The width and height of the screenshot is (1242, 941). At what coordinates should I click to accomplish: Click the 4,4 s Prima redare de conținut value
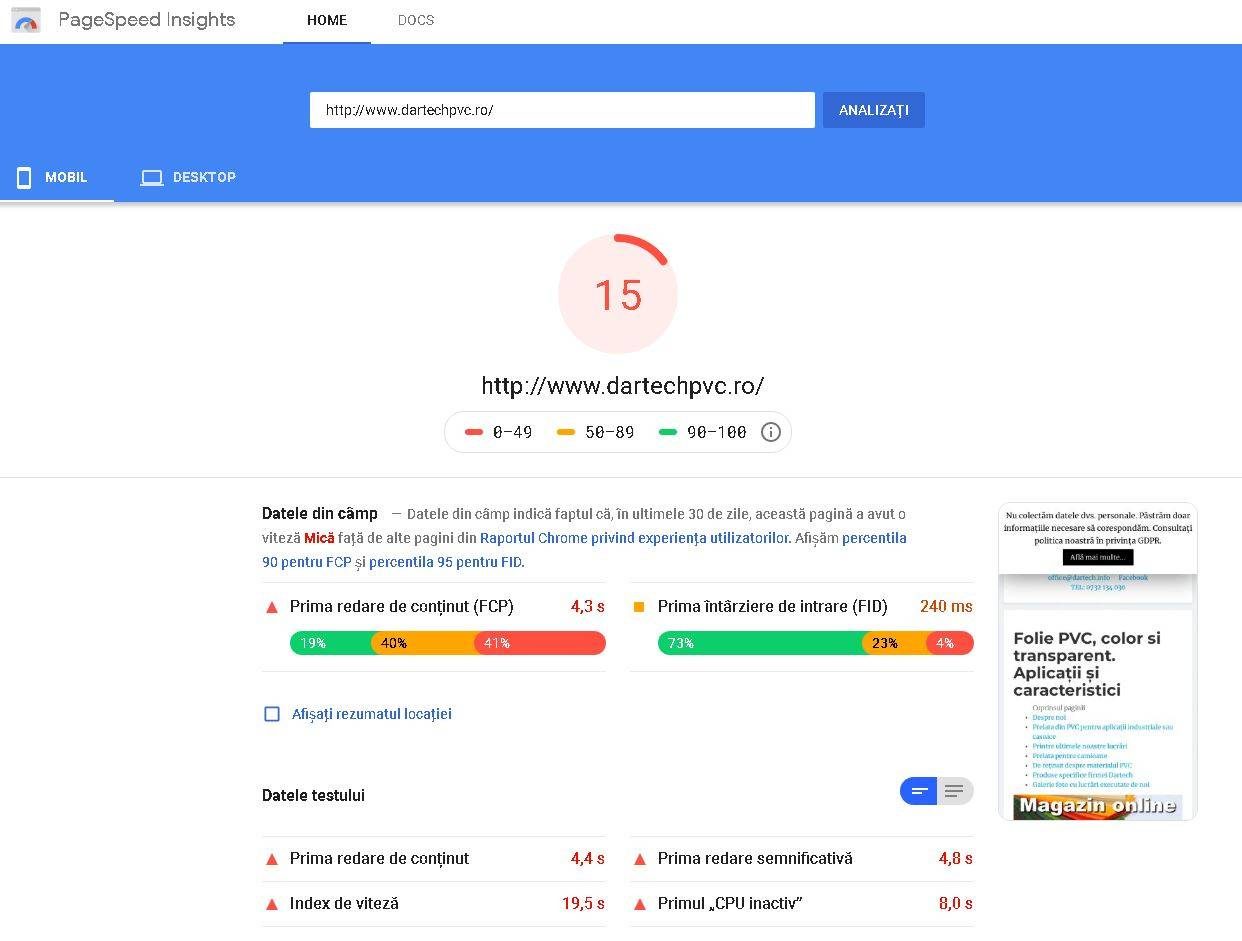pyautogui.click(x=588, y=858)
